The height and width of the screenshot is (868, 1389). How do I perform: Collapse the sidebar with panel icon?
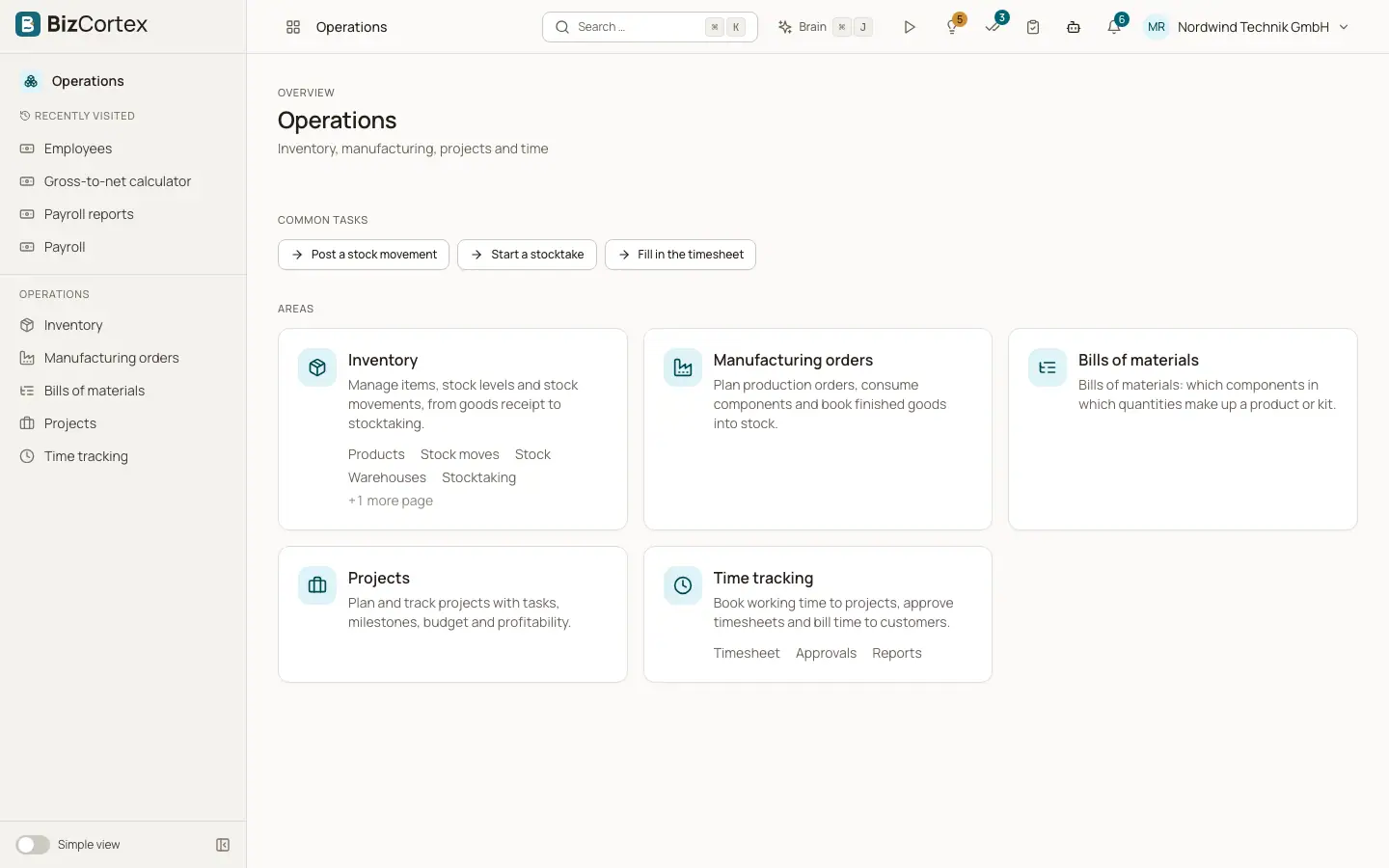pyautogui.click(x=223, y=845)
